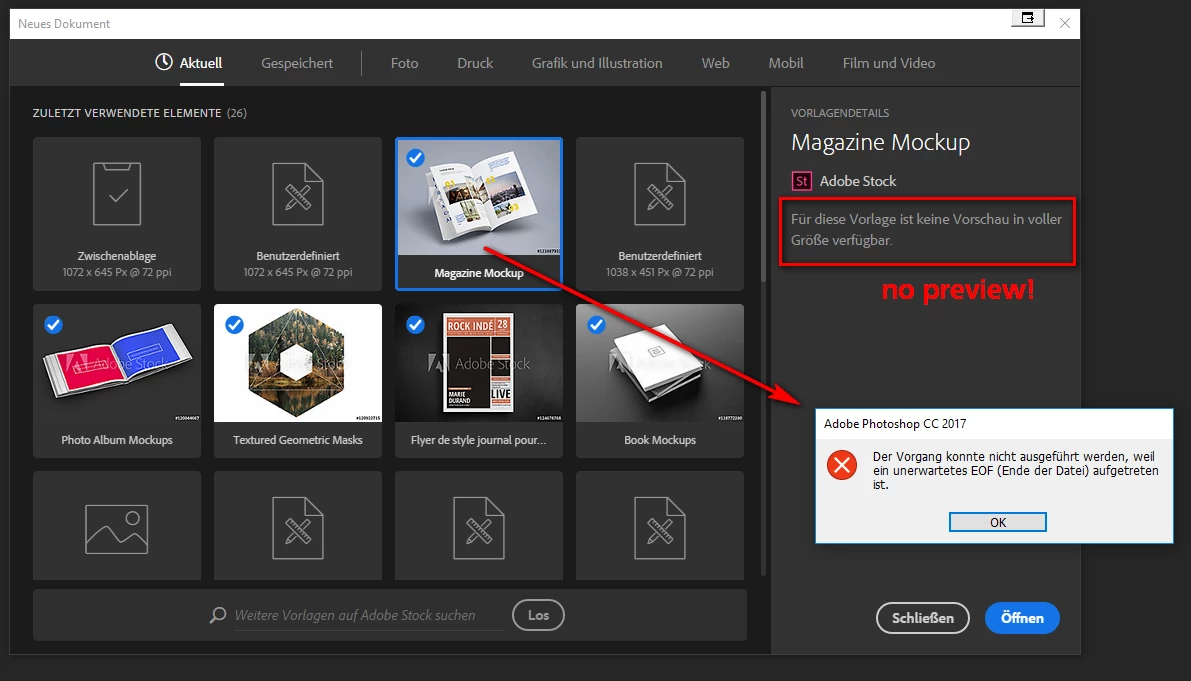Toggle the checkmark on Photo Album Mockups
This screenshot has height=681, width=1191.
(53, 325)
